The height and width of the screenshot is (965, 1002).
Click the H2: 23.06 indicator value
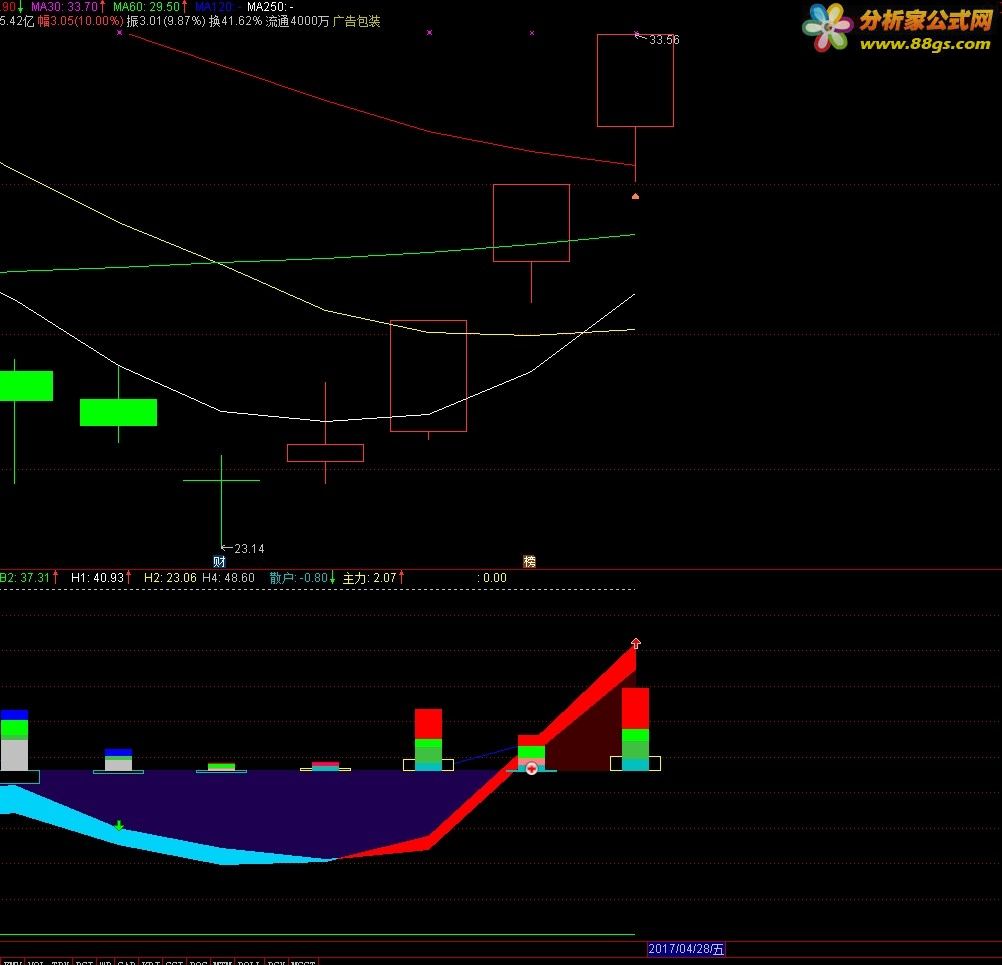point(170,578)
